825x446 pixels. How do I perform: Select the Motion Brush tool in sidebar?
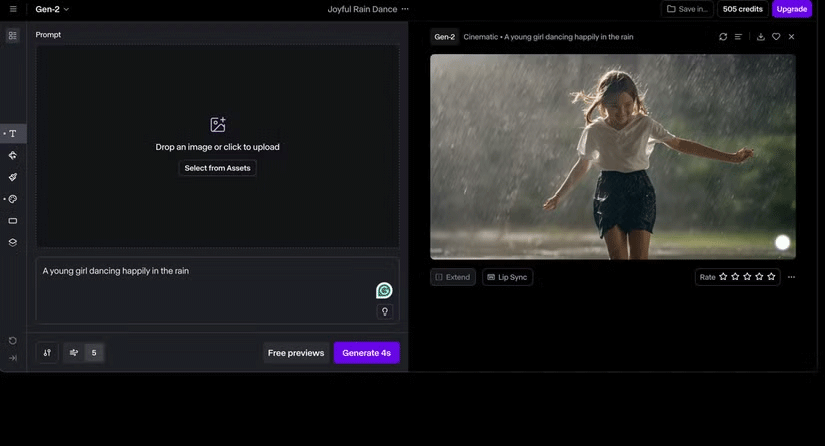pos(13,177)
